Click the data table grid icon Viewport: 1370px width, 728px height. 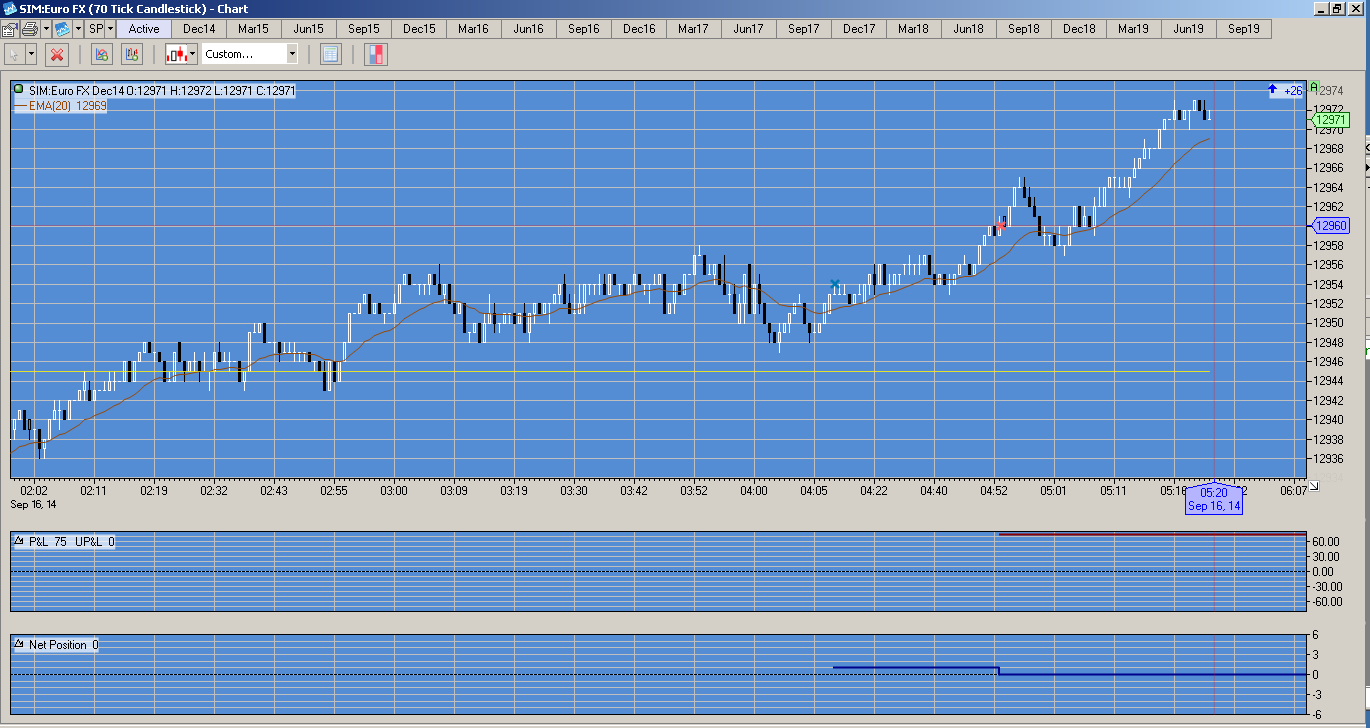coord(331,54)
